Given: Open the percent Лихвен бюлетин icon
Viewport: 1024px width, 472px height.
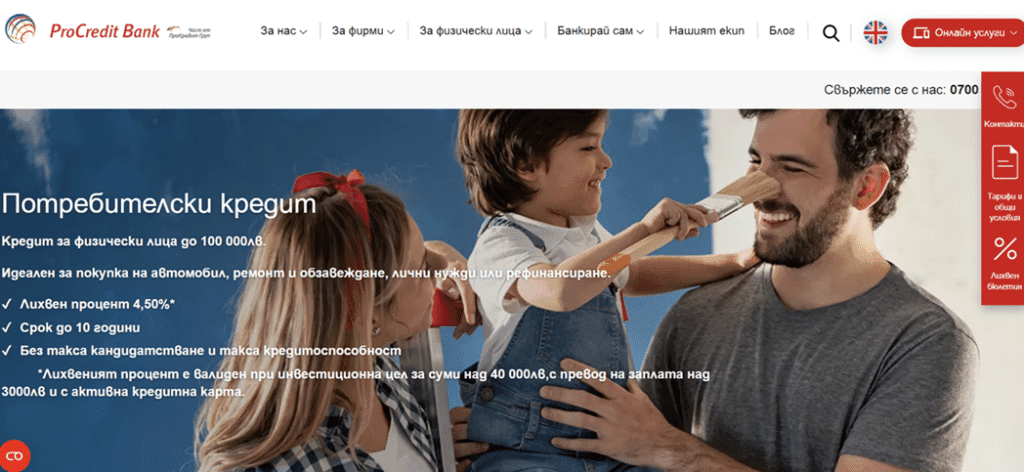Looking at the screenshot, I should click(x=1004, y=263).
